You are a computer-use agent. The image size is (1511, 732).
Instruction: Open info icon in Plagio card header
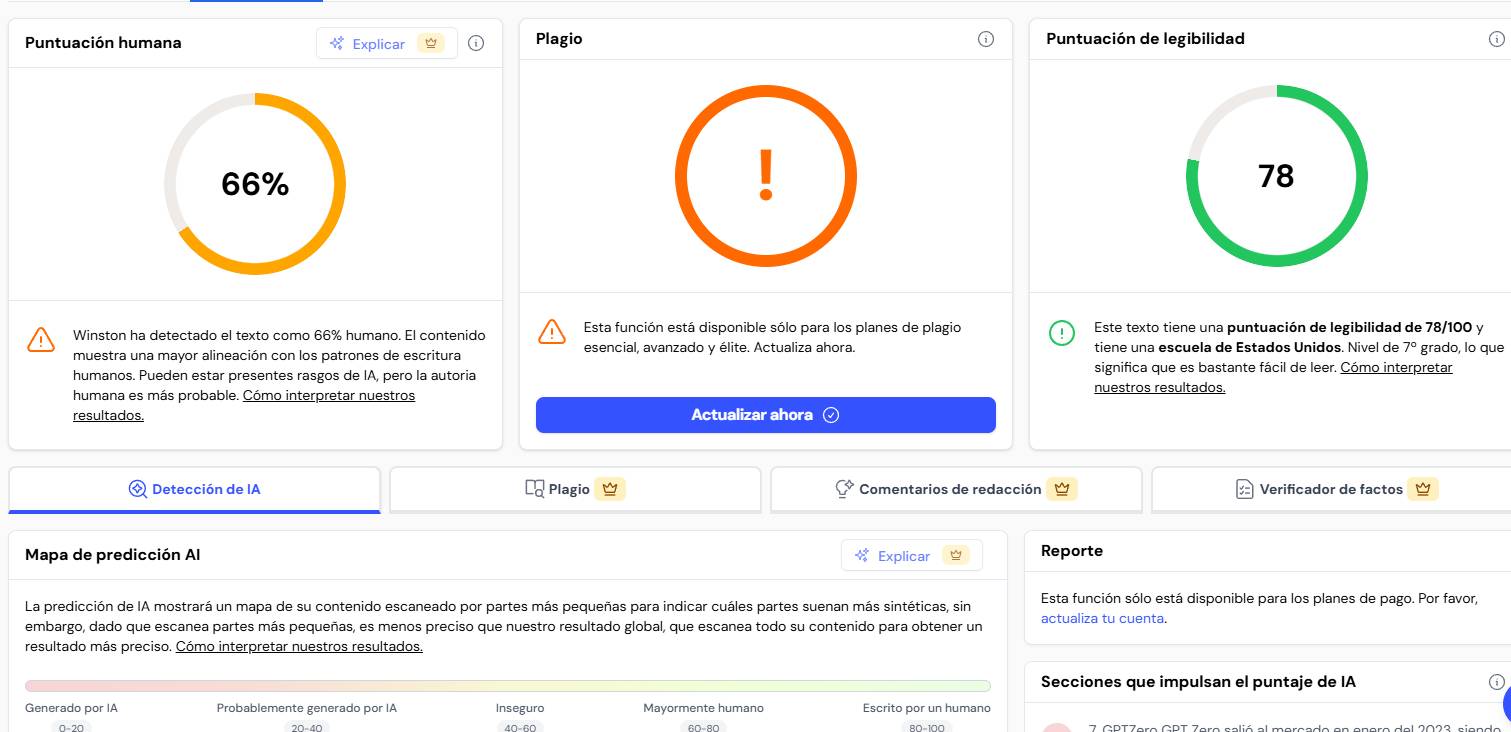pyautogui.click(x=986, y=39)
